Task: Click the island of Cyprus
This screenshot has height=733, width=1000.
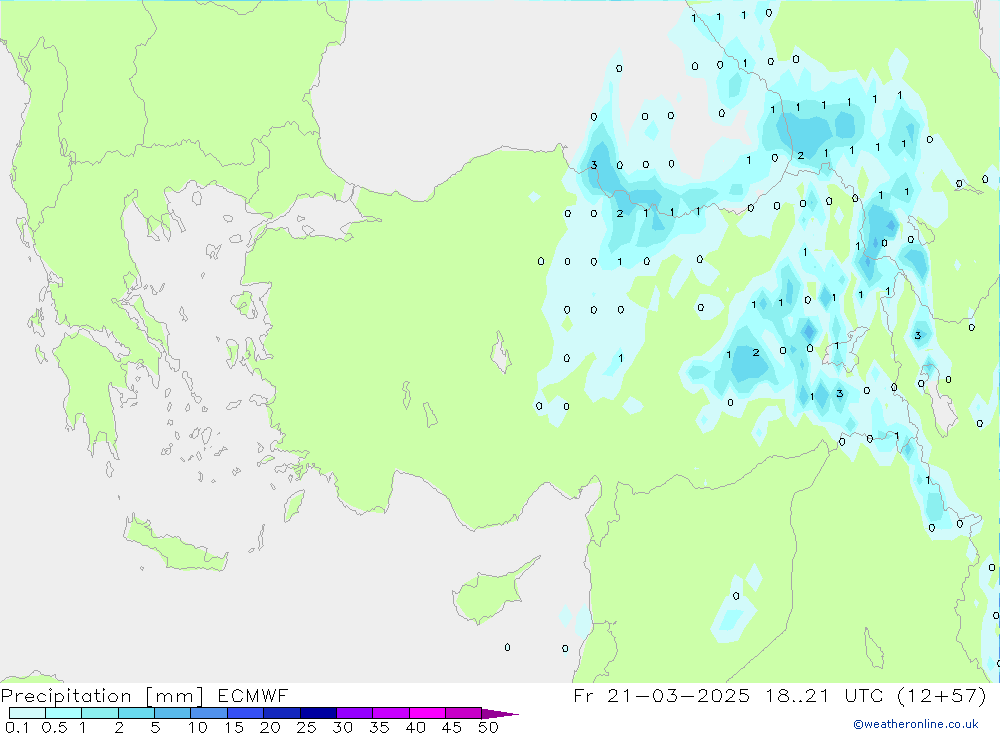Action: [490, 594]
